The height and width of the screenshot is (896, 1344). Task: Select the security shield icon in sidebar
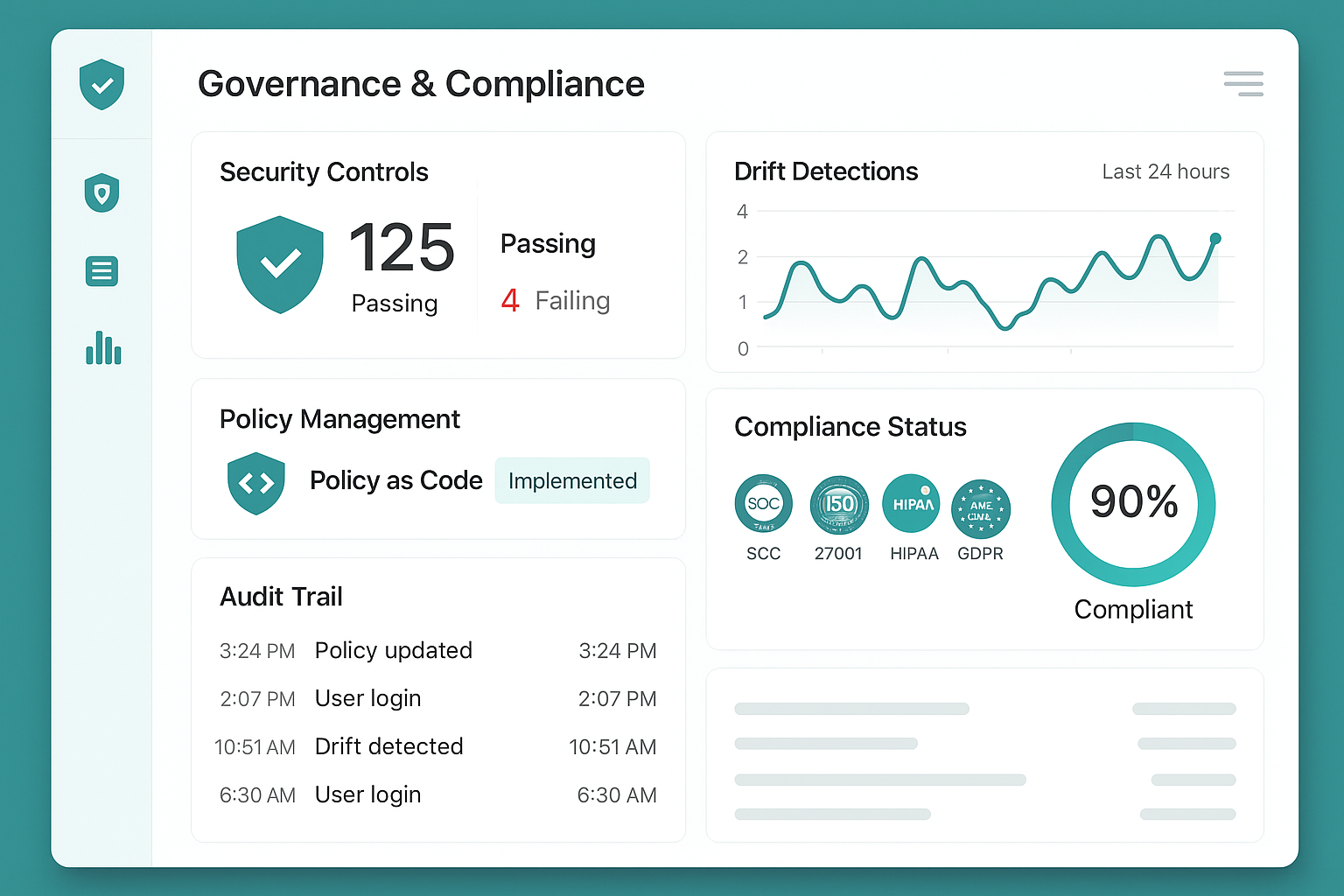[101, 192]
